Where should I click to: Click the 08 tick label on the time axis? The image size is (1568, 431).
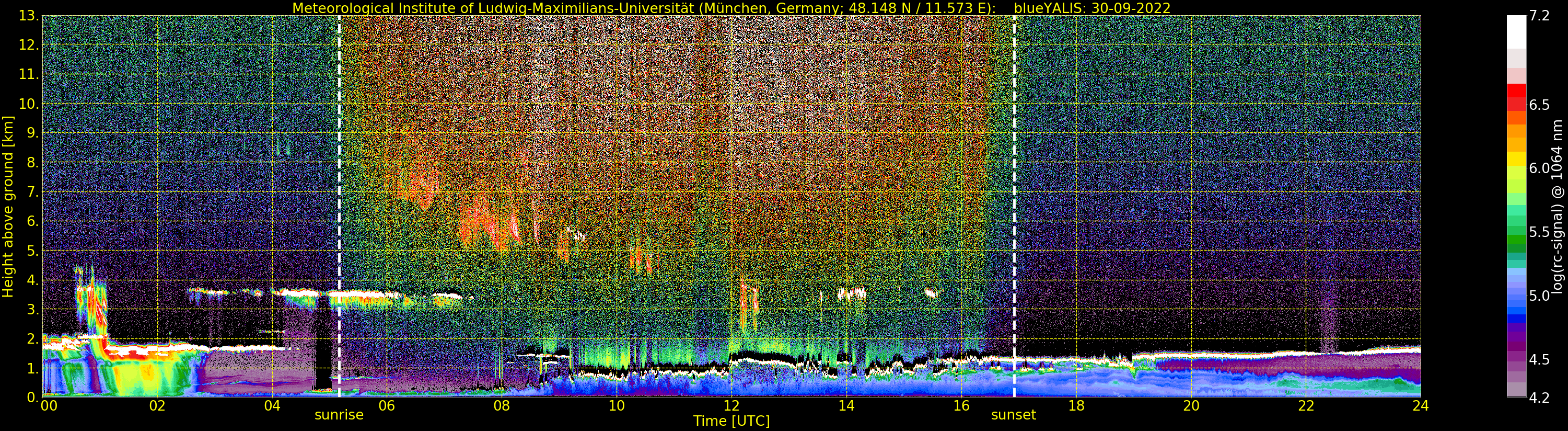[502, 406]
